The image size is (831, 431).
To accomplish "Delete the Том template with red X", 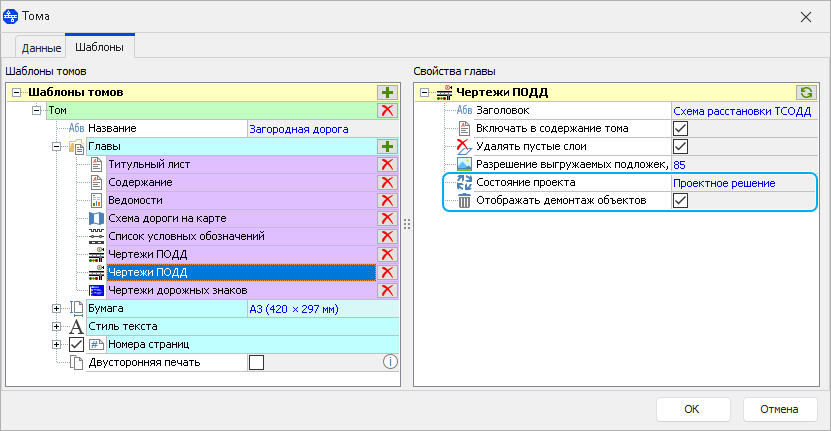I will pos(387,110).
